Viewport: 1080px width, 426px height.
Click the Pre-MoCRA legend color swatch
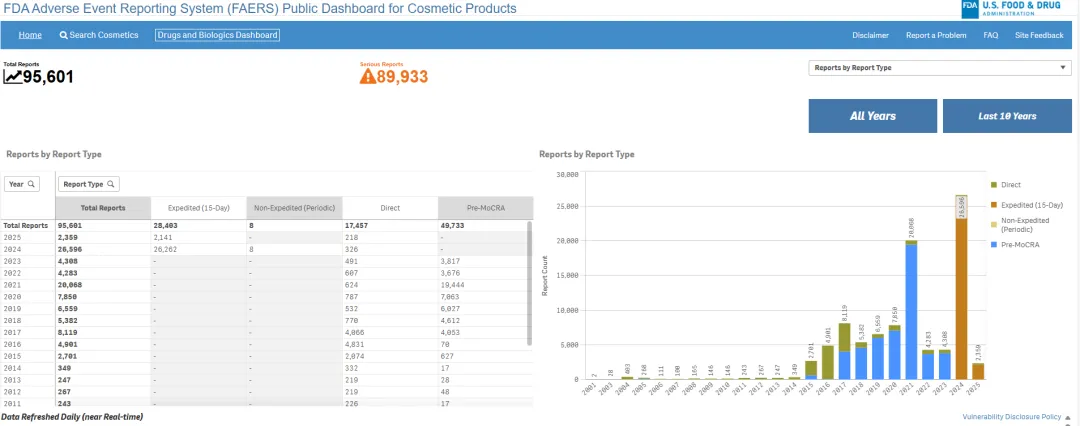click(x=994, y=245)
